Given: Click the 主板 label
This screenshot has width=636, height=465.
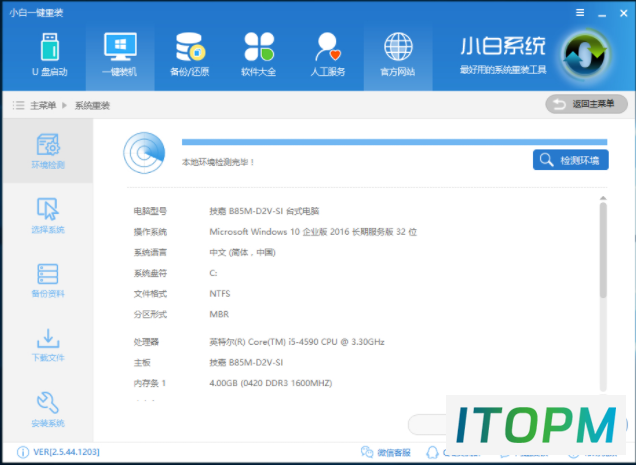Looking at the screenshot, I should tap(142, 362).
